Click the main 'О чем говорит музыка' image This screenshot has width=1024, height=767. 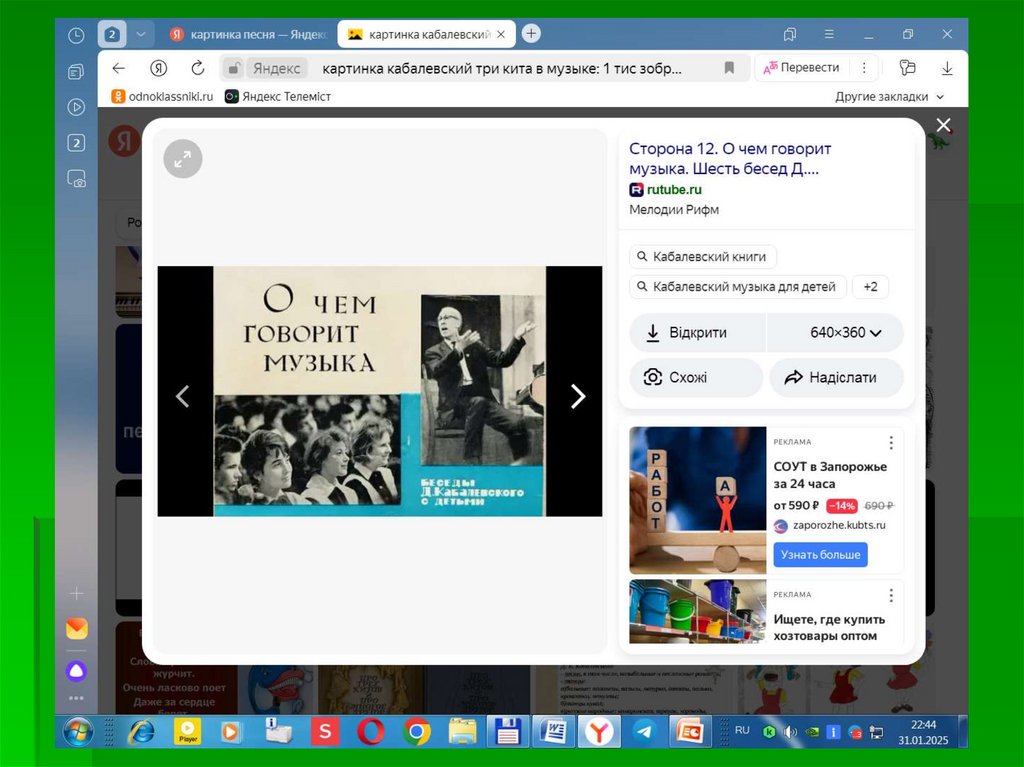click(x=379, y=391)
